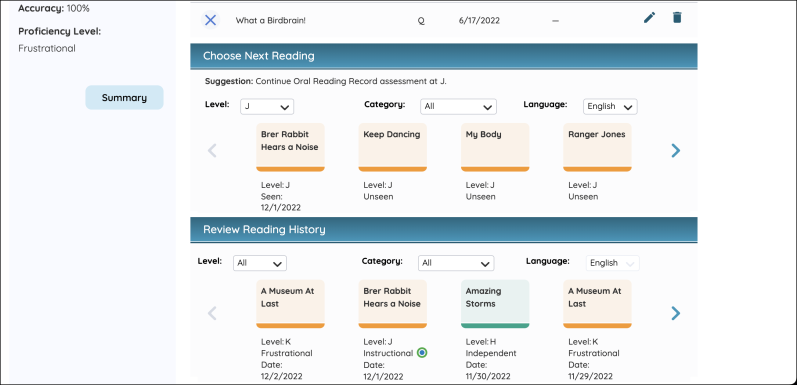This screenshot has height=385, width=797.
Task: Click the Level: H text under Amazing Storms
Action: click(x=480, y=342)
